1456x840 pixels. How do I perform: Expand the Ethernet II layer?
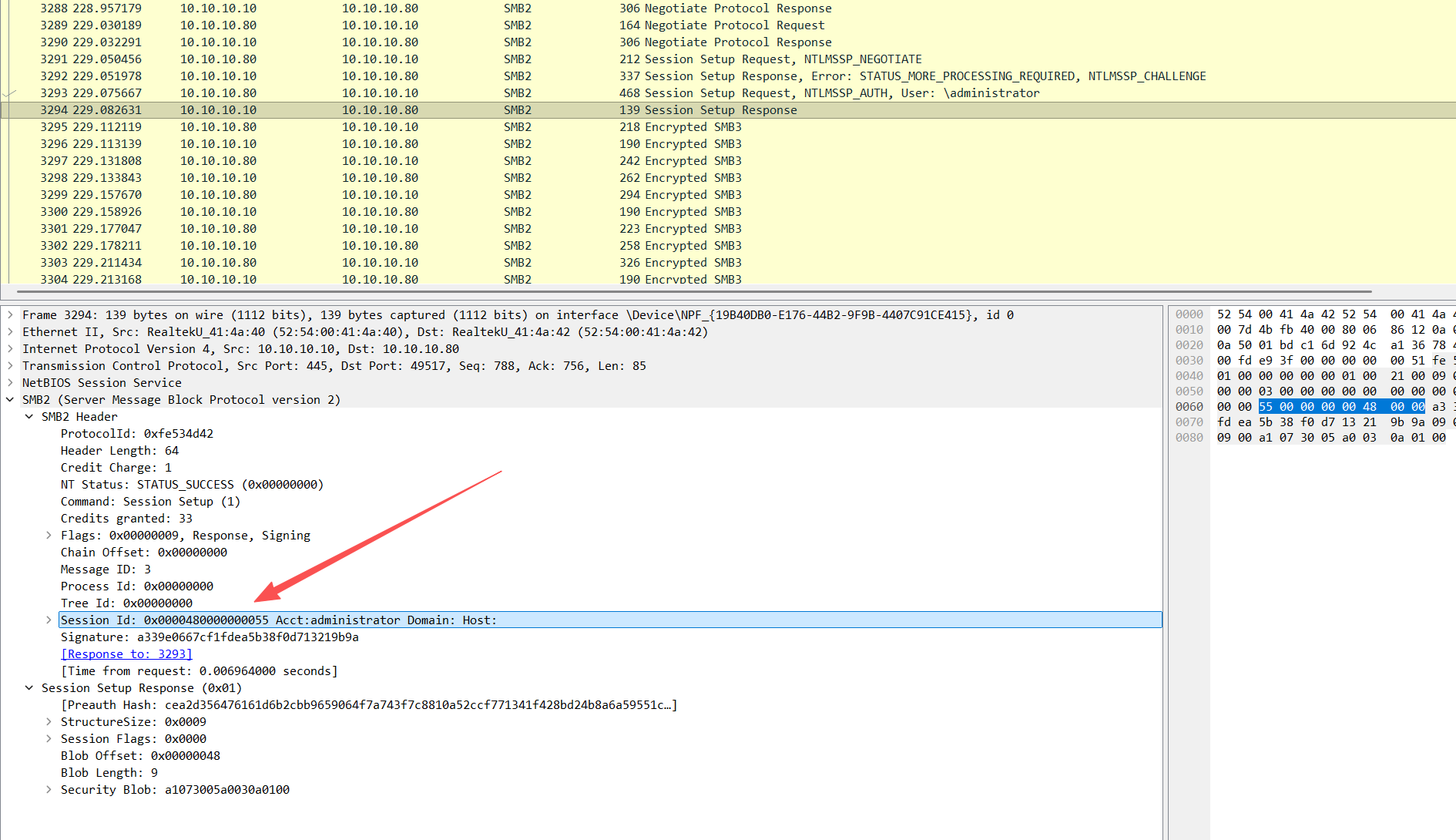pos(10,332)
